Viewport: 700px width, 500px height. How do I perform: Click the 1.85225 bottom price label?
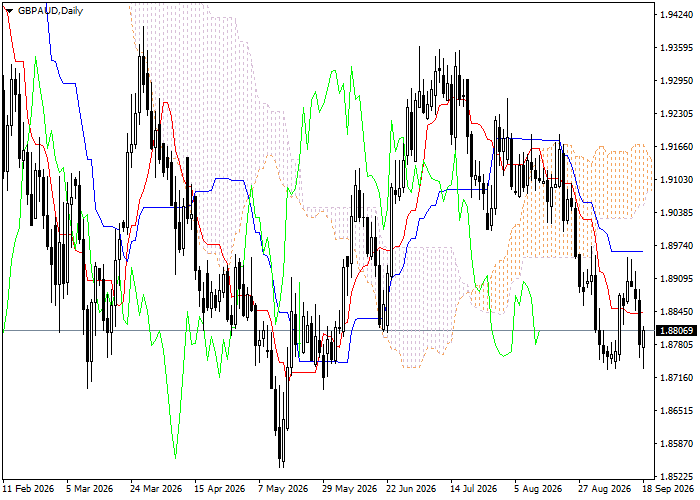(677, 476)
